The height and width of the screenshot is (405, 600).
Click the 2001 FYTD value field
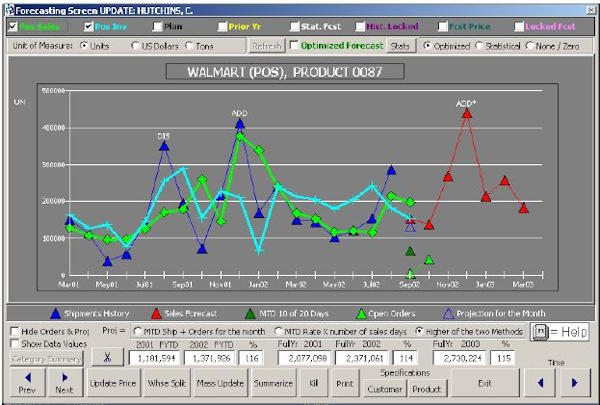pyautogui.click(x=156, y=356)
